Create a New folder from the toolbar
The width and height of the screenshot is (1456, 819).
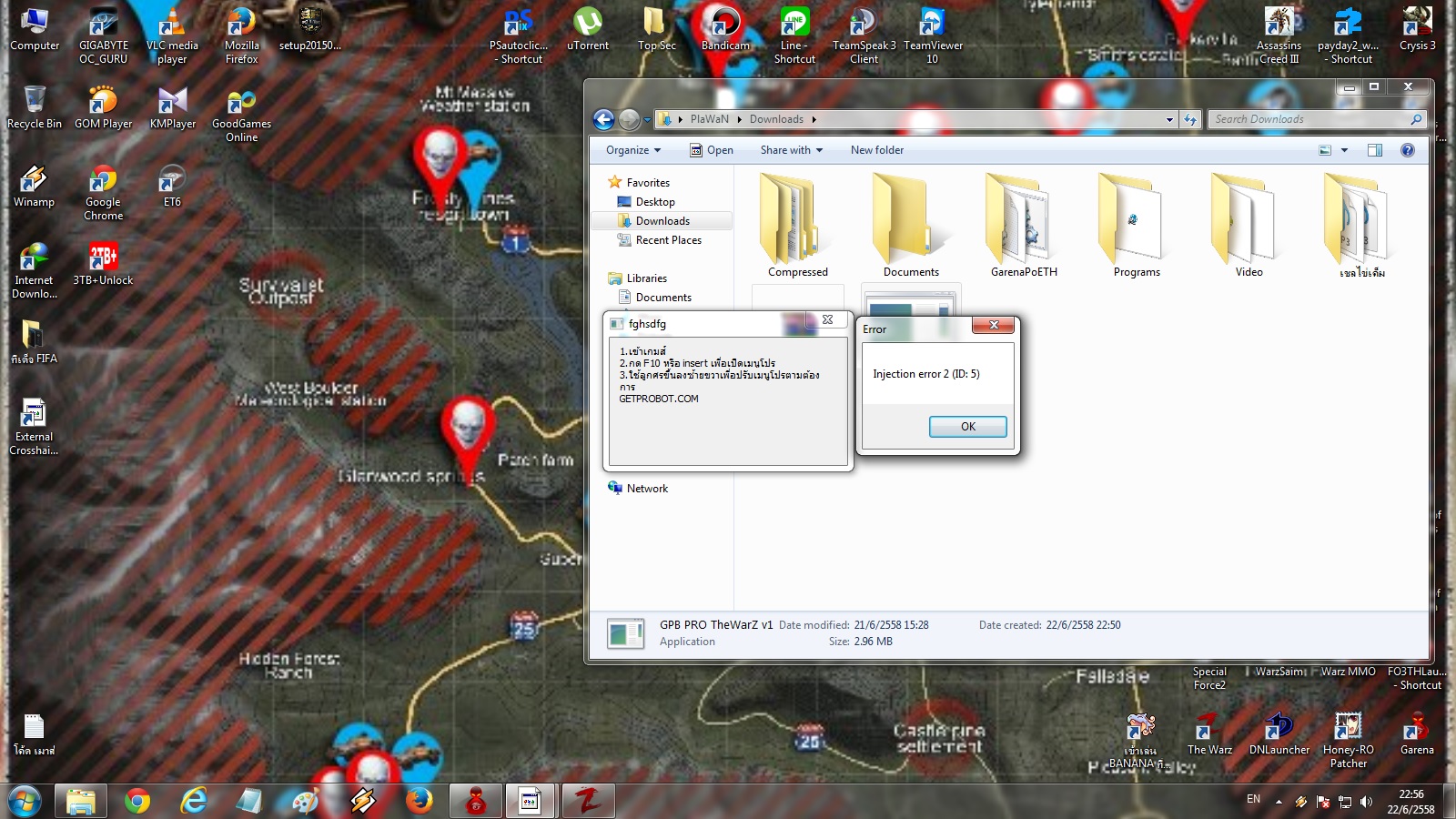(x=877, y=150)
